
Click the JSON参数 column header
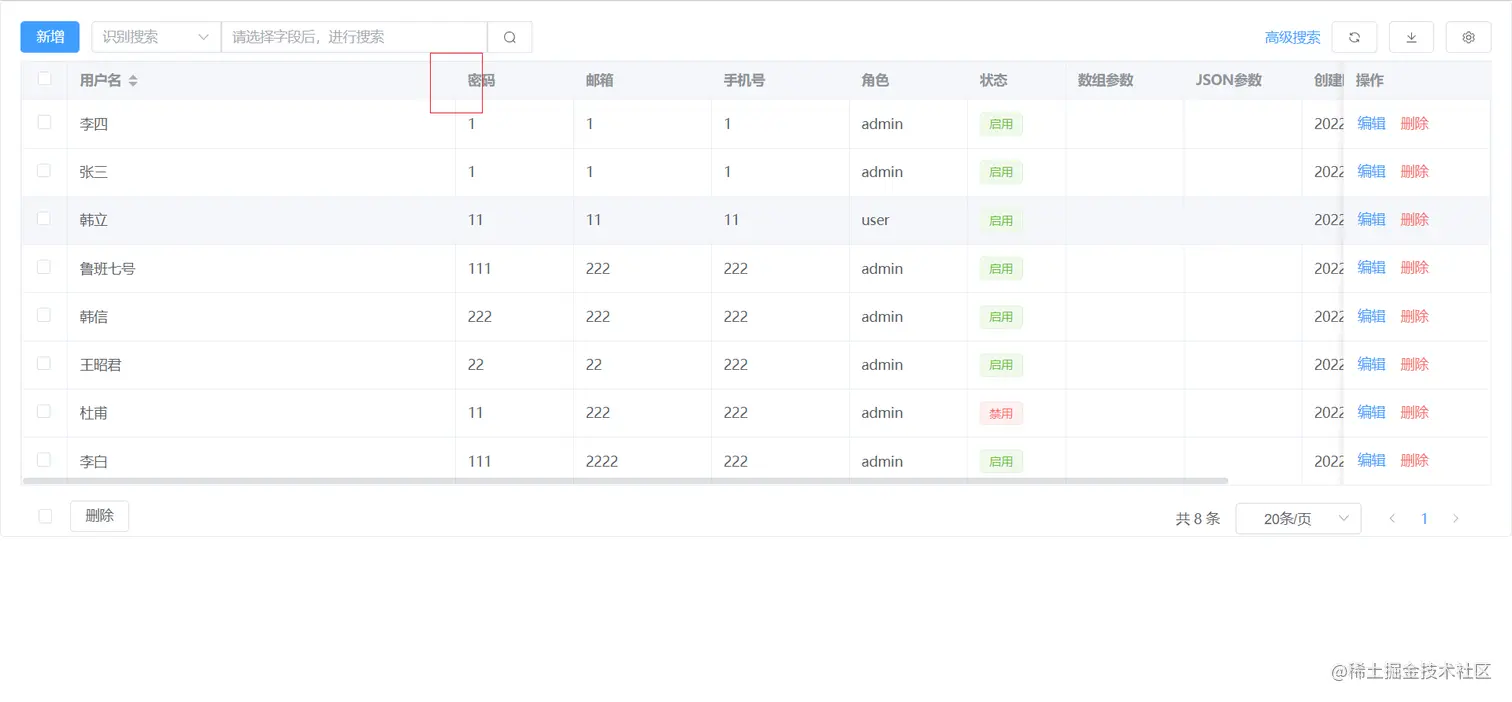(x=1229, y=80)
